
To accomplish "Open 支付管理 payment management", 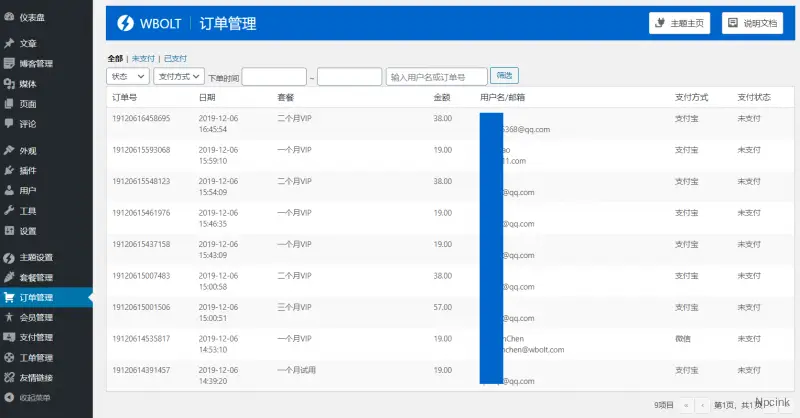I will click(36, 337).
